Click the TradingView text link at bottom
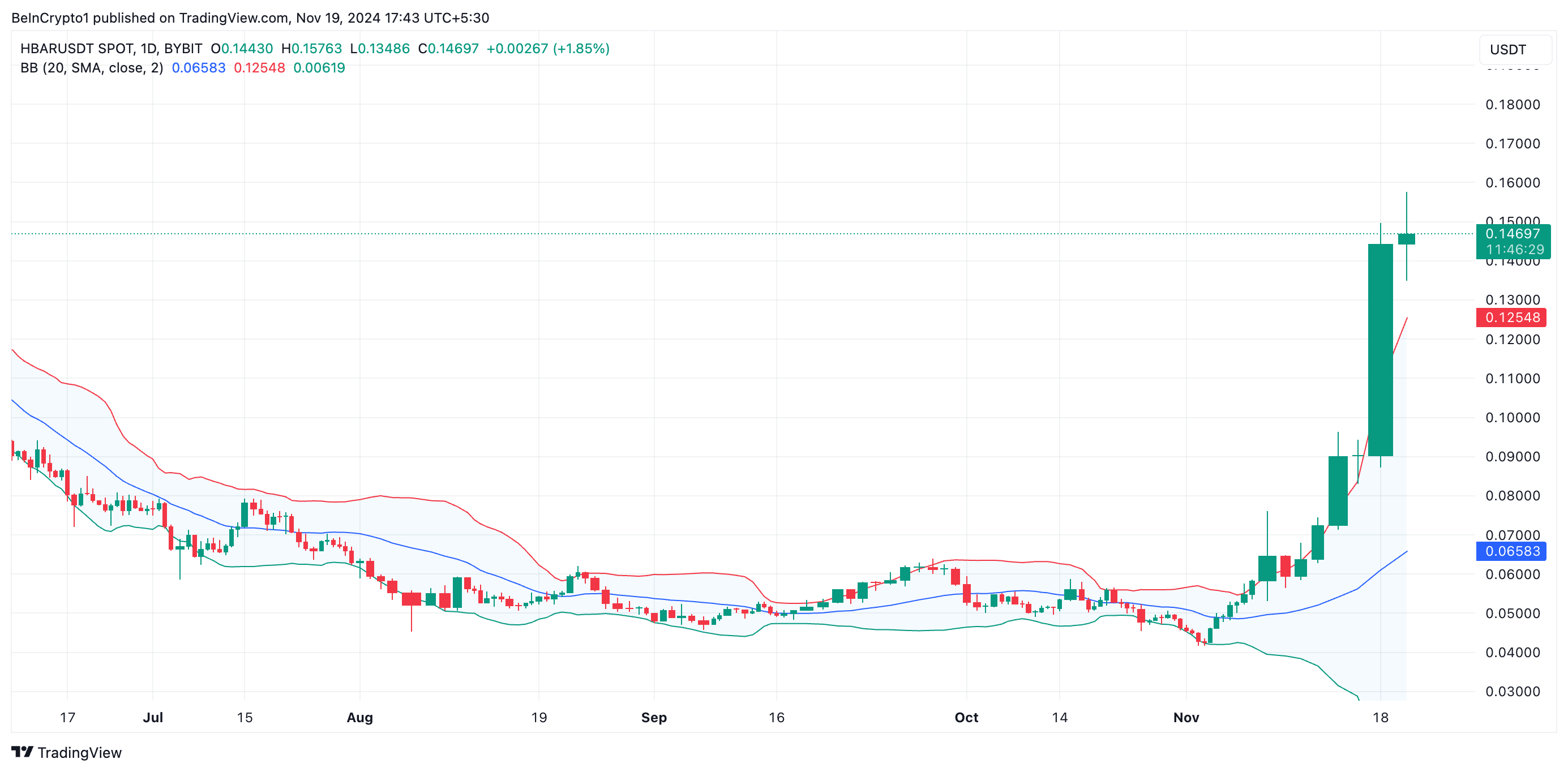Screen dimensions: 1568x772 [x=79, y=753]
